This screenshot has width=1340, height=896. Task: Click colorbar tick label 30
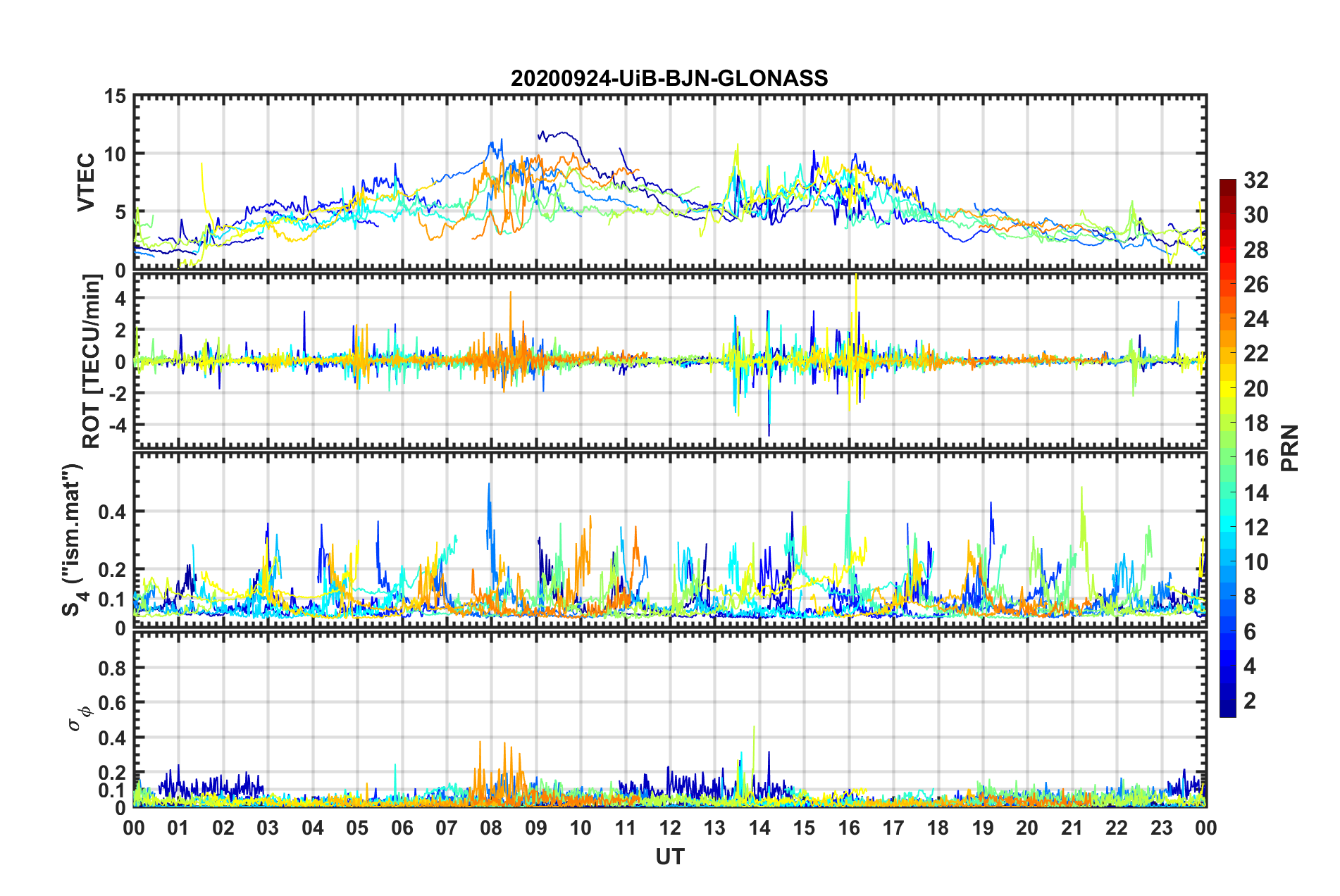pyautogui.click(x=1255, y=215)
